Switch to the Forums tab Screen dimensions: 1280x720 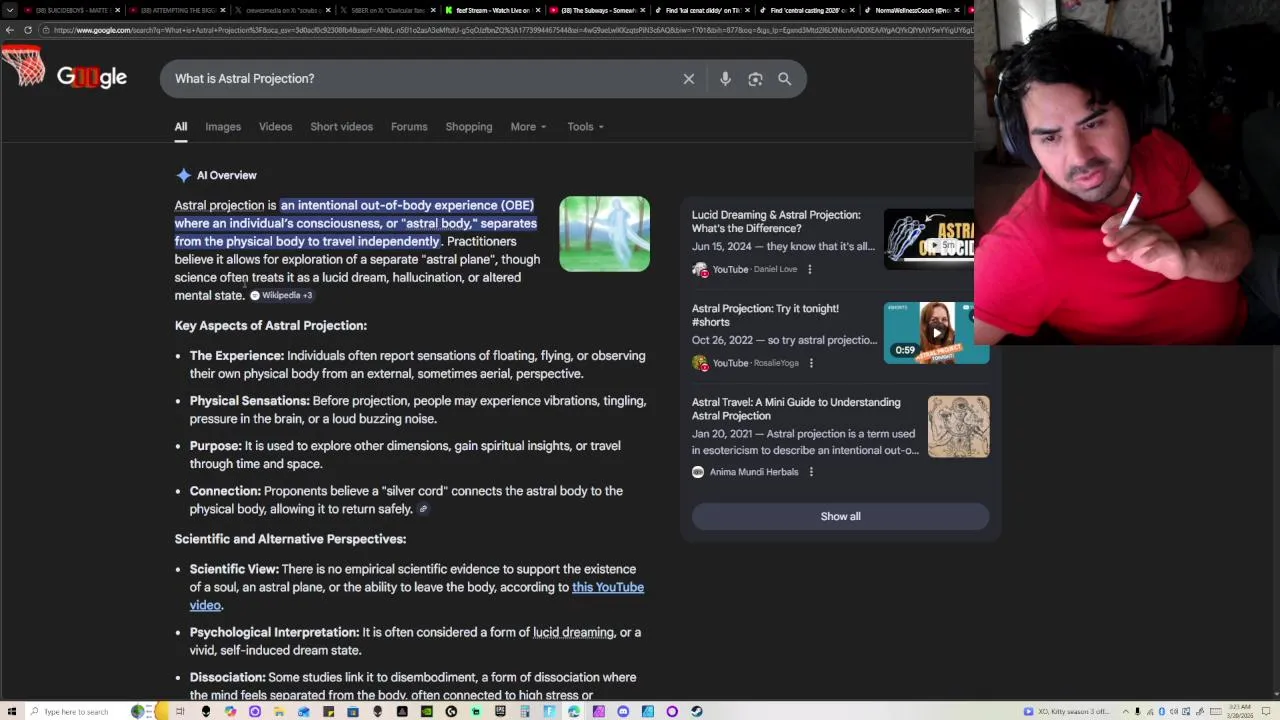pos(409,127)
